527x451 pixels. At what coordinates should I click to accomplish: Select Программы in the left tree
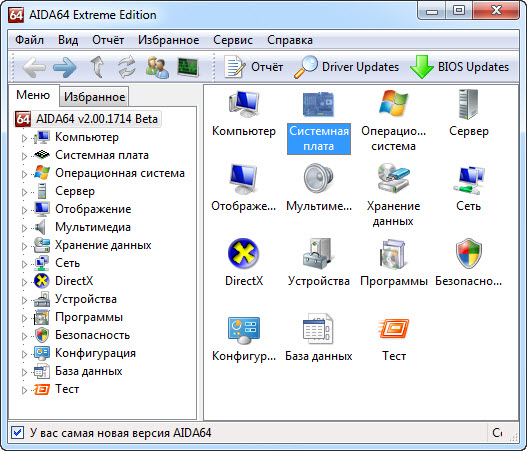point(89,317)
